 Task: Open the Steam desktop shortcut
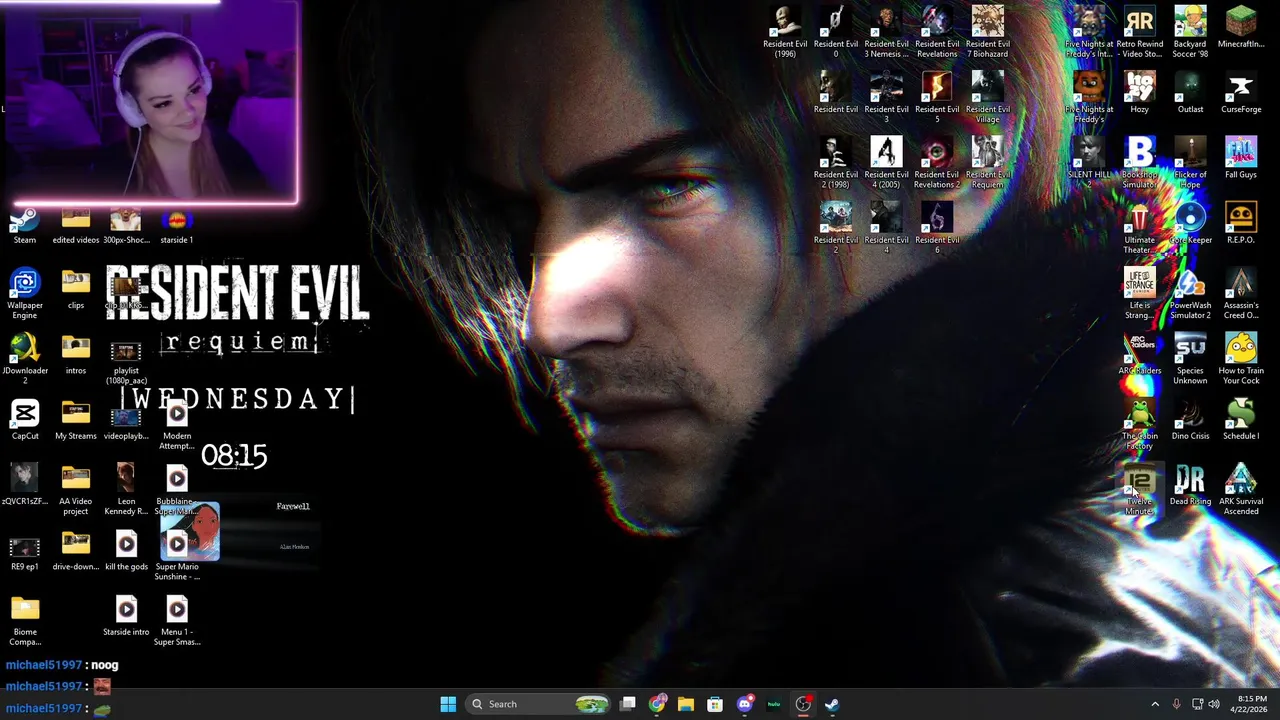(x=25, y=226)
